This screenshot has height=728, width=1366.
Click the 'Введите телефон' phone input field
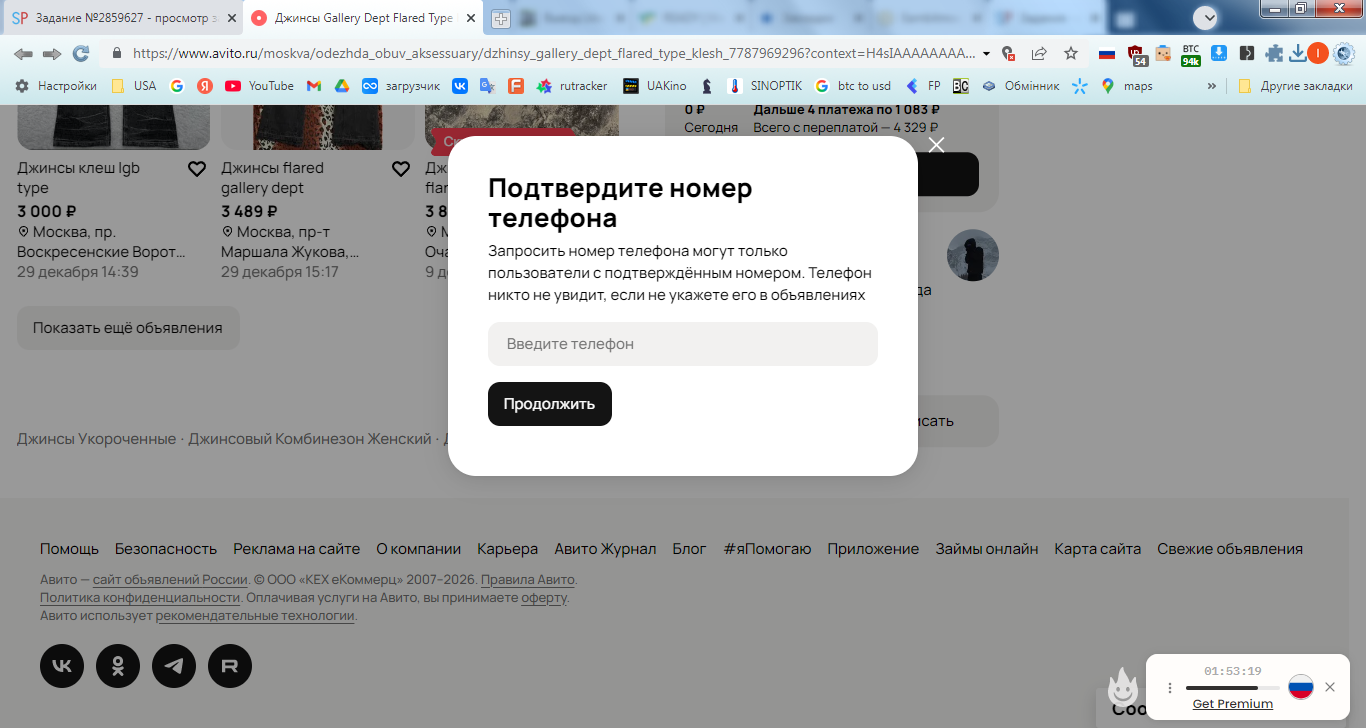pos(683,344)
